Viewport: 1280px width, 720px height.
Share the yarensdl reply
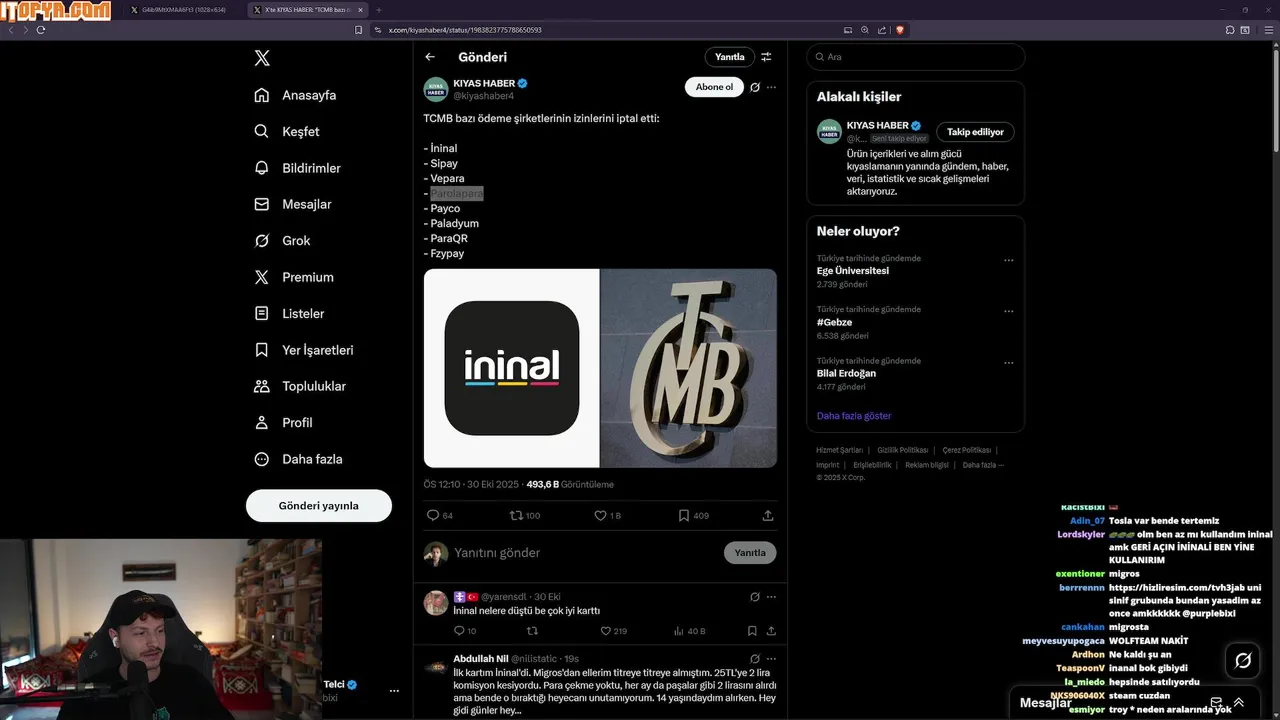click(x=771, y=631)
